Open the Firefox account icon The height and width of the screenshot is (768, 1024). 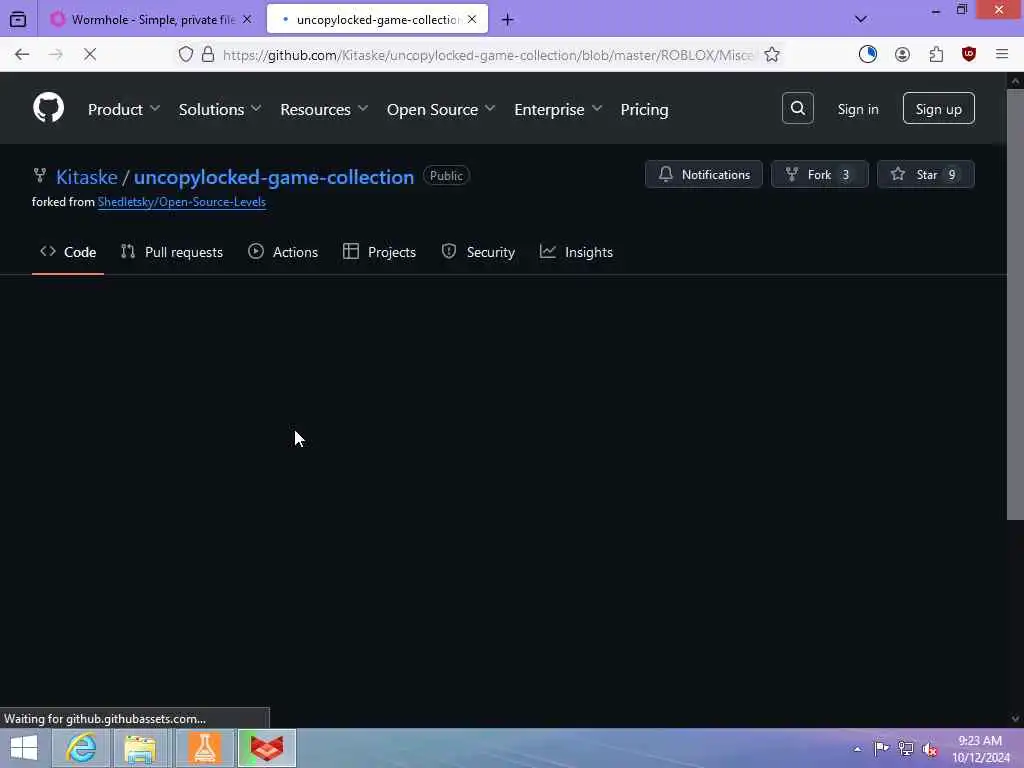[x=902, y=55]
